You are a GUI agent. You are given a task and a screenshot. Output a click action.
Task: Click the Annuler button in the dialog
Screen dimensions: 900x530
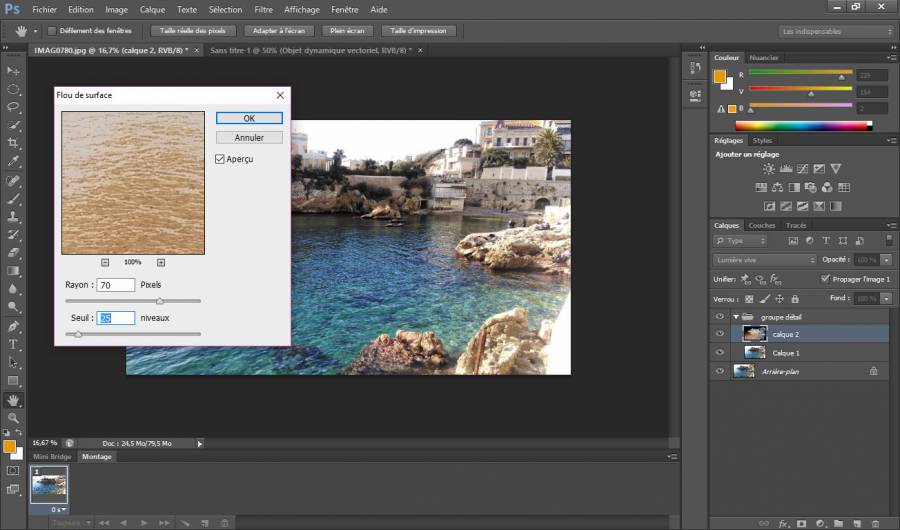coord(249,137)
